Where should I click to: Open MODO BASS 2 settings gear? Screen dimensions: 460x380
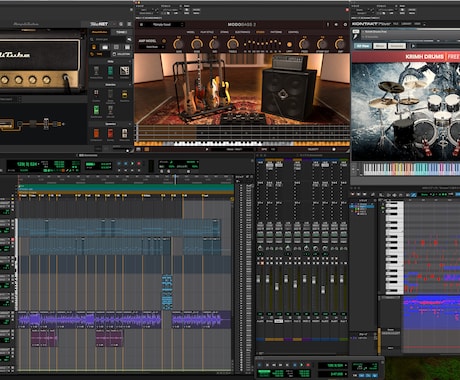345,24
